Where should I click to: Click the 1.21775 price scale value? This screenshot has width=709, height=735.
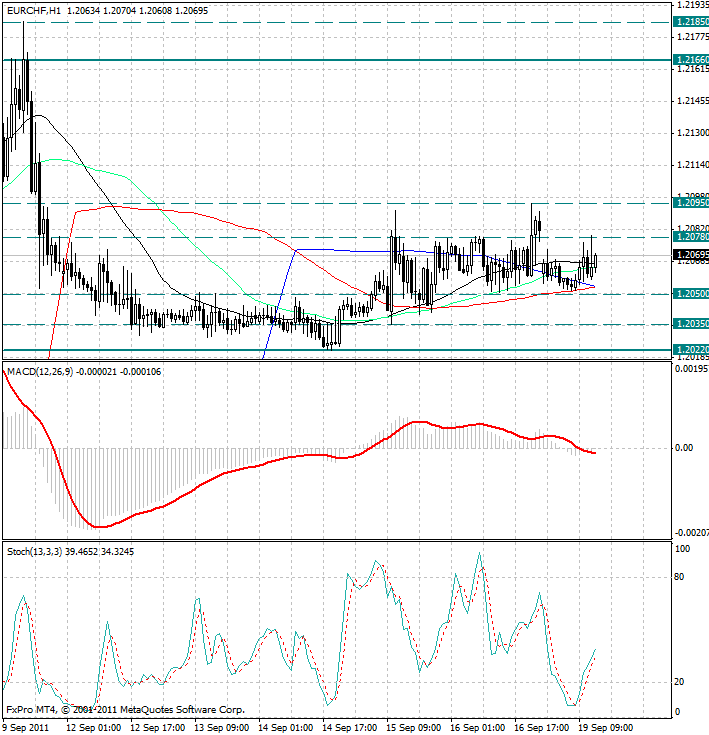point(693,37)
